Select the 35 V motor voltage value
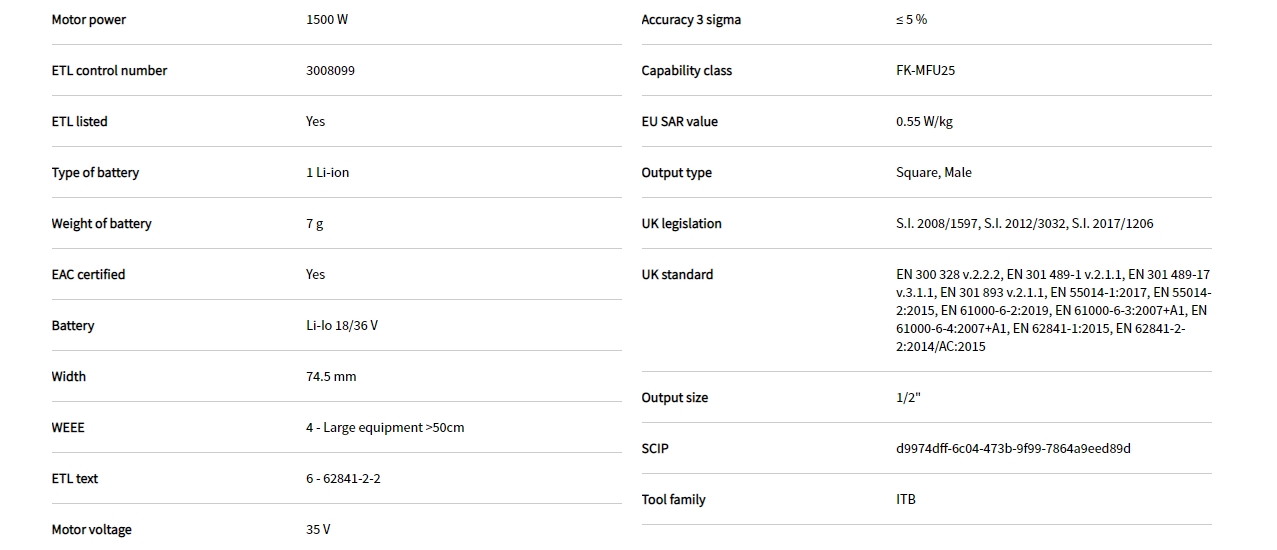The width and height of the screenshot is (1277, 550). pyautogui.click(x=318, y=530)
